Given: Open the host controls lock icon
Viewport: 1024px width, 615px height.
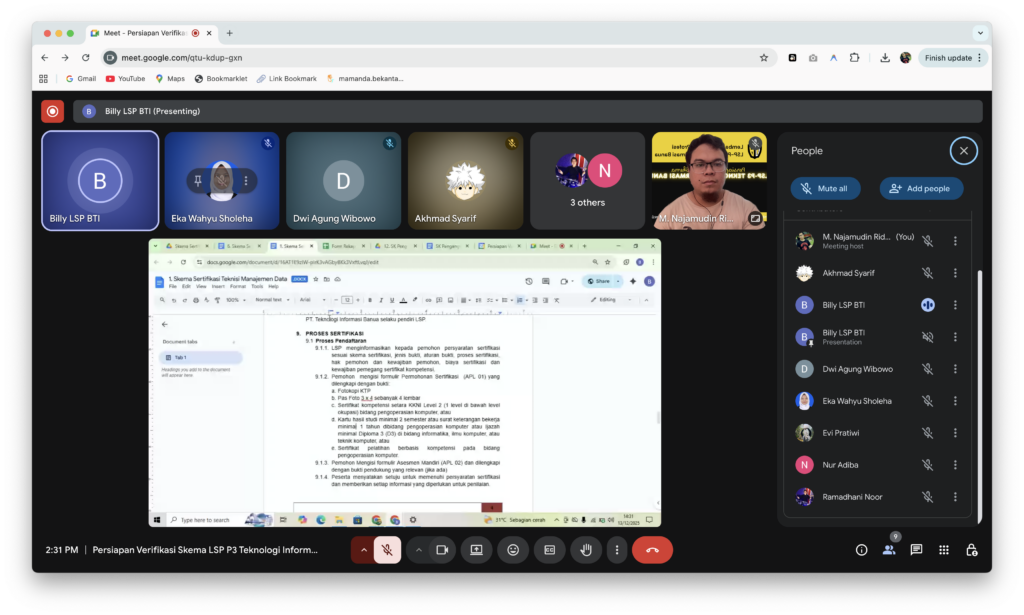Looking at the screenshot, I should point(971,550).
